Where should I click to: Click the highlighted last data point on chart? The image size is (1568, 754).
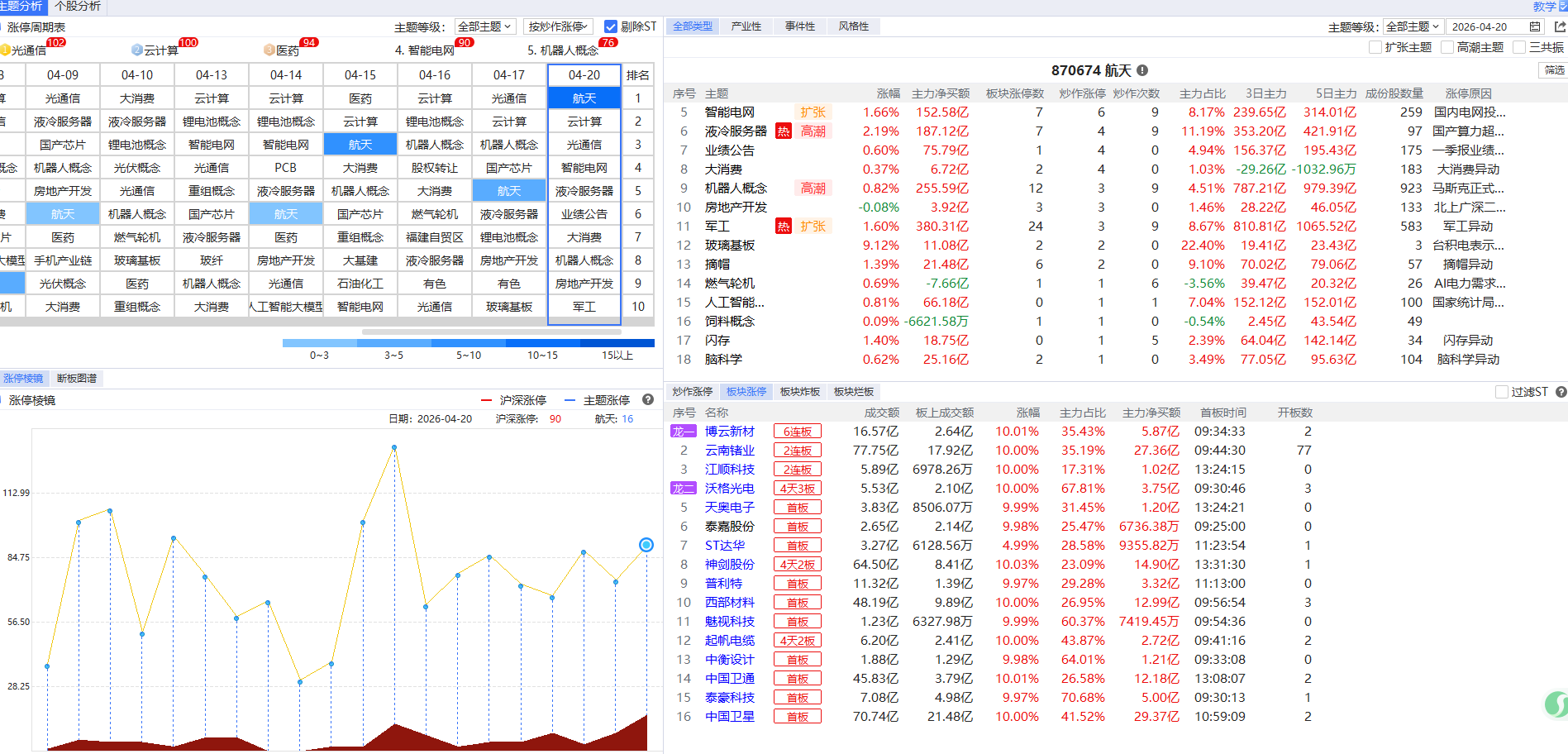click(646, 545)
